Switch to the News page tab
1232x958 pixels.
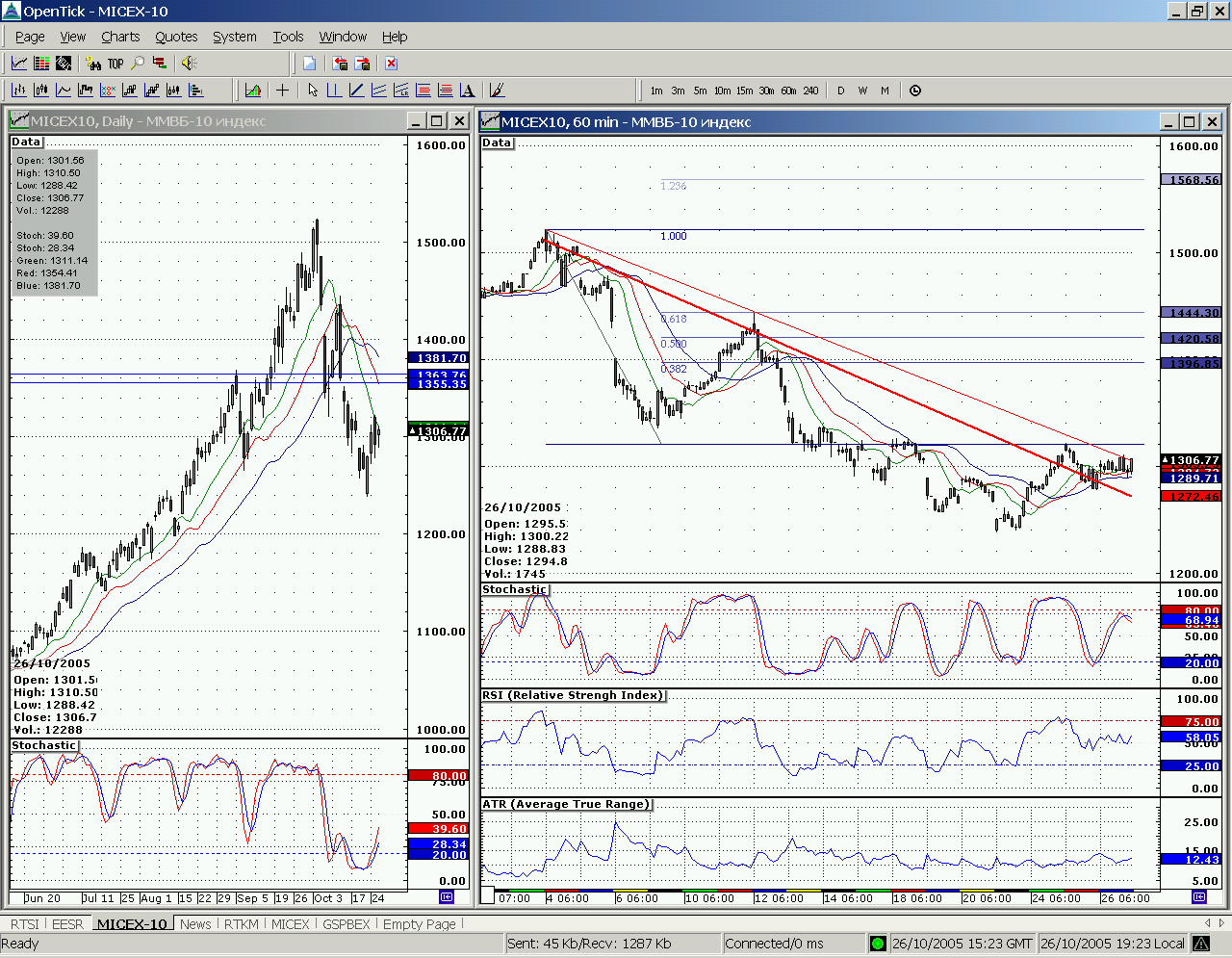click(x=195, y=924)
